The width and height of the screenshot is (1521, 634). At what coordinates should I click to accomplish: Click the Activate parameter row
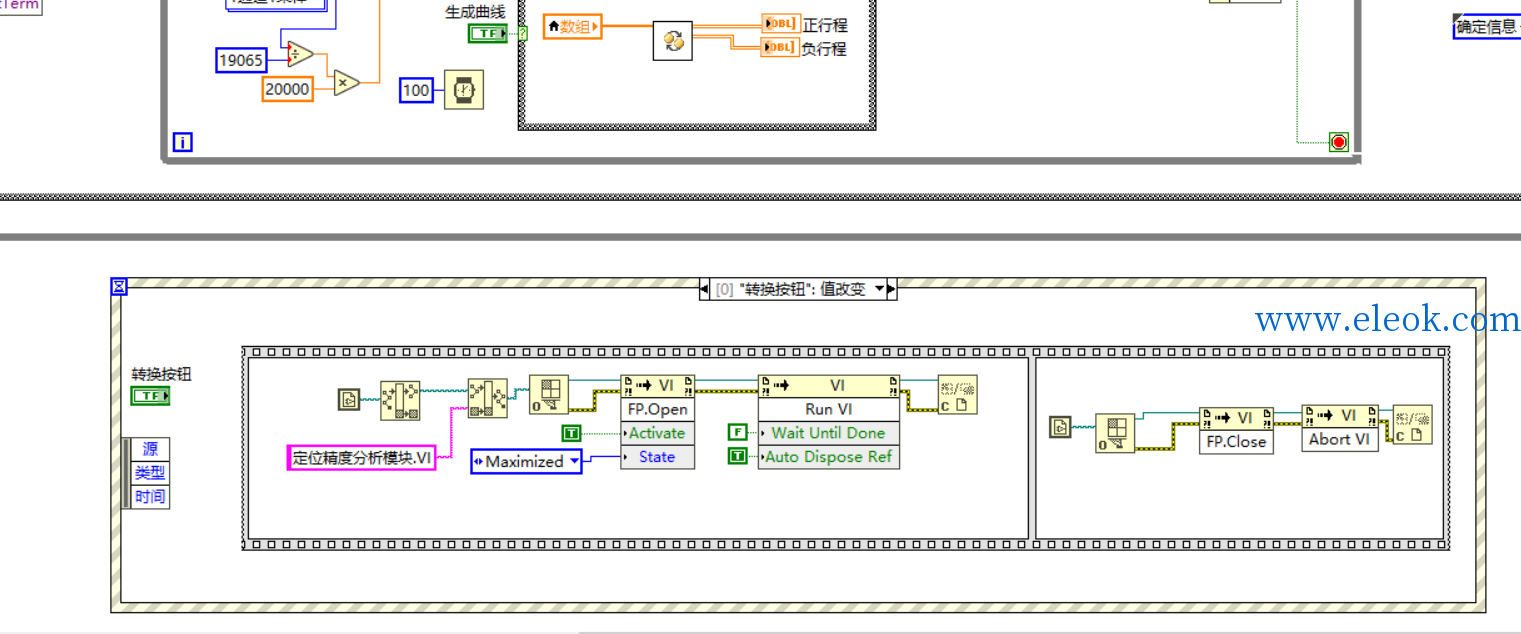[657, 433]
